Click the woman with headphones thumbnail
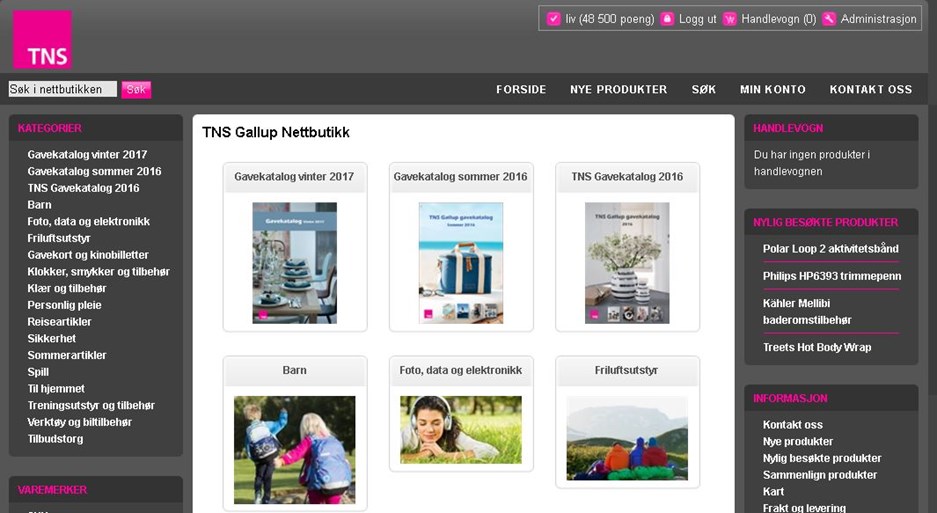Image resolution: width=937 pixels, height=513 pixels. click(461, 430)
